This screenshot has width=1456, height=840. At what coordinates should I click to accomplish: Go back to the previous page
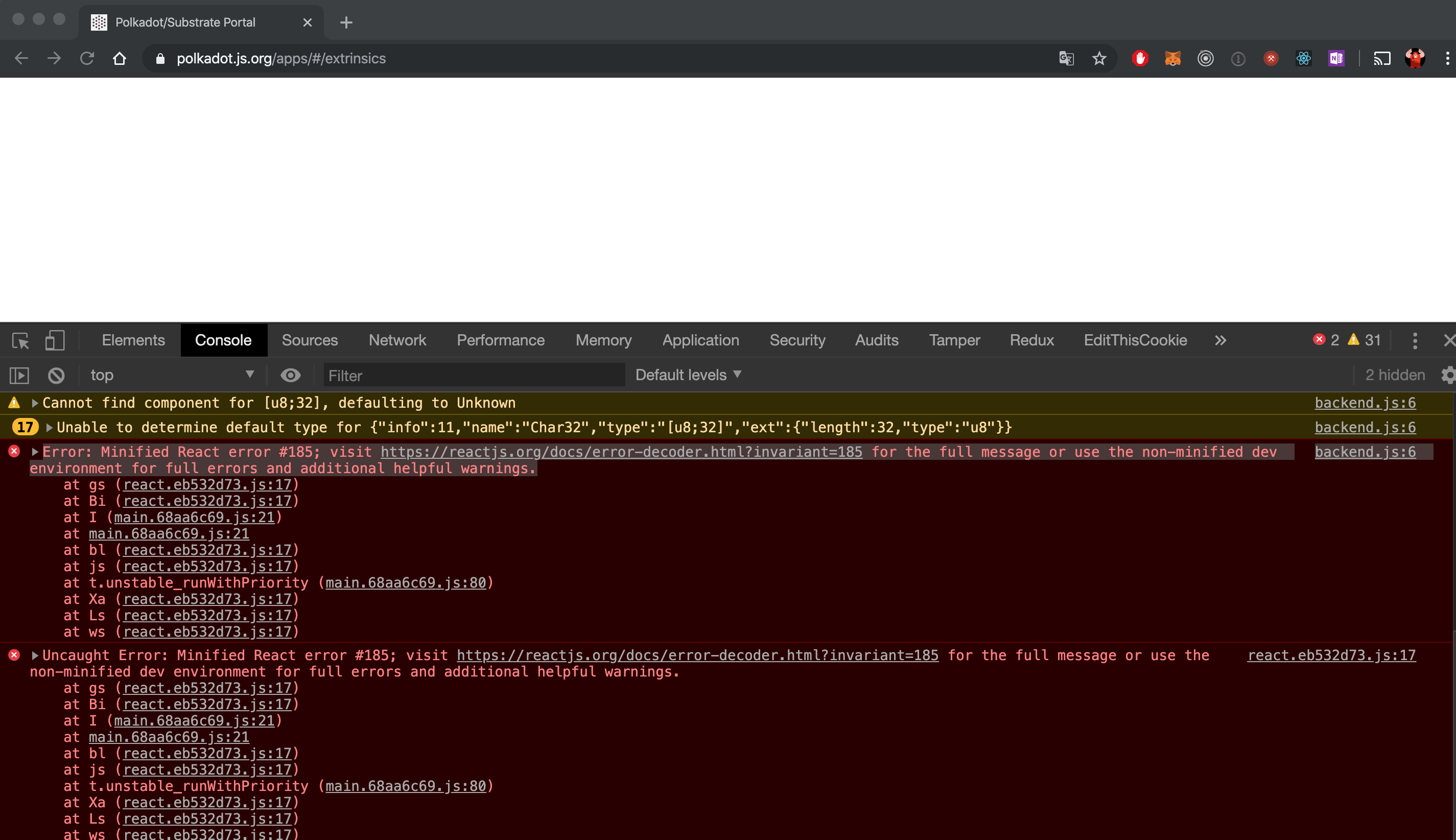click(21, 58)
